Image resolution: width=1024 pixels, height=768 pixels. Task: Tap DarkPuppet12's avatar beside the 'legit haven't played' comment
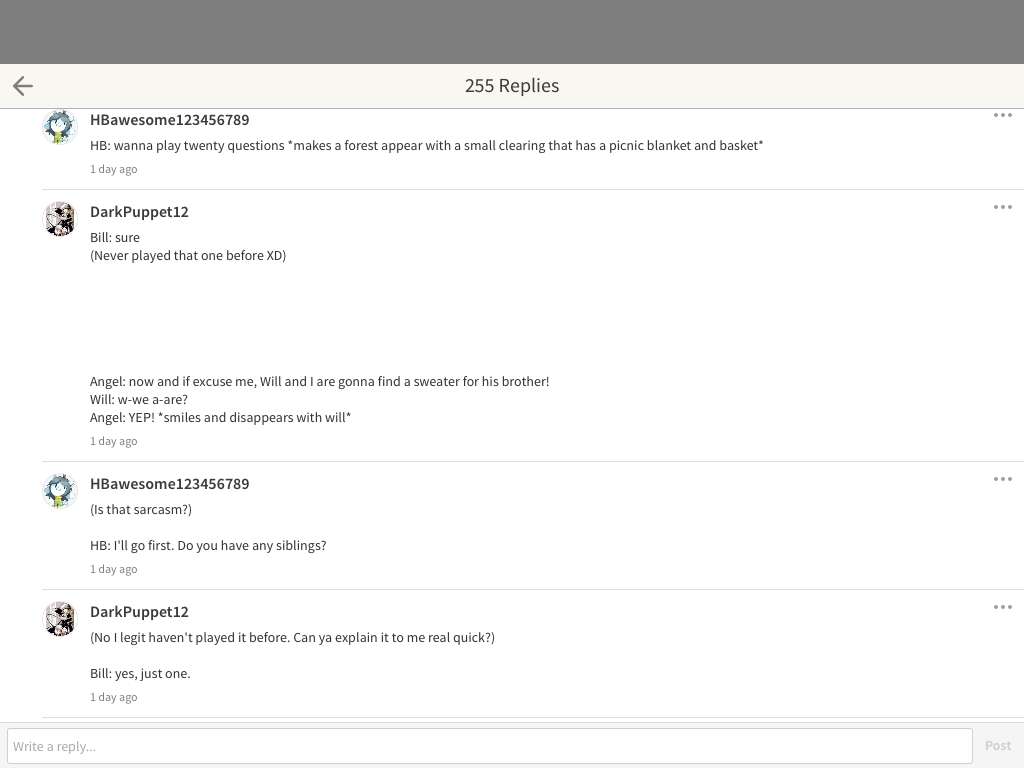coord(60,618)
